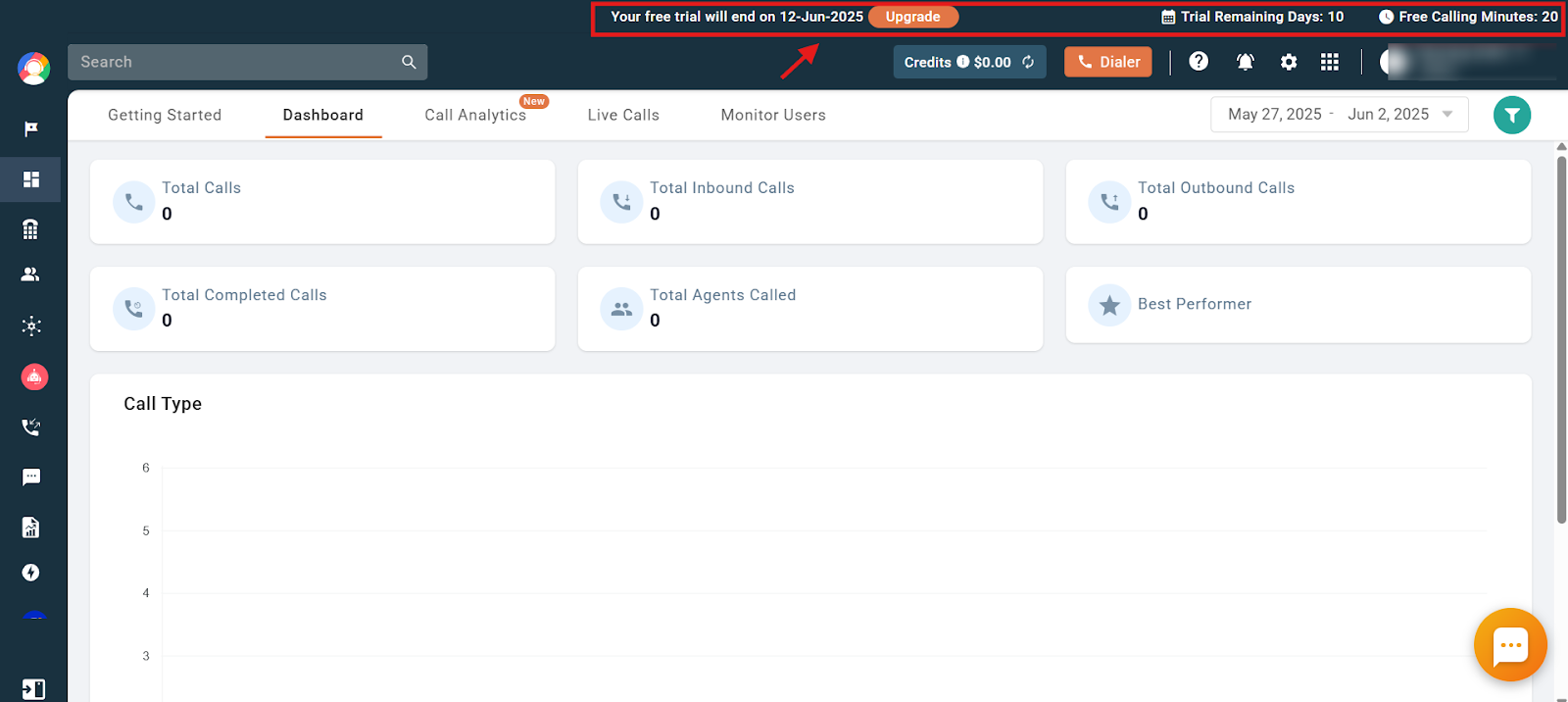Click the Free Calling Minutes: 20 text
Image resolution: width=1568 pixels, height=702 pixels.
tap(1479, 17)
